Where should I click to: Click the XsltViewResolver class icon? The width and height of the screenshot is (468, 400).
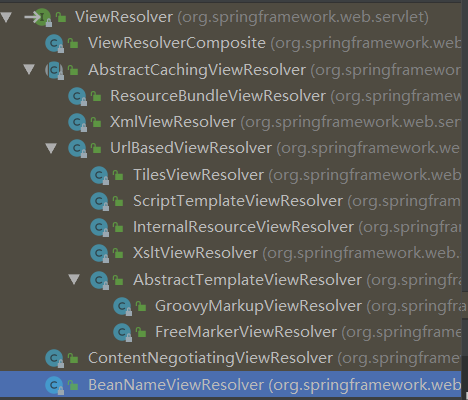tap(99, 253)
